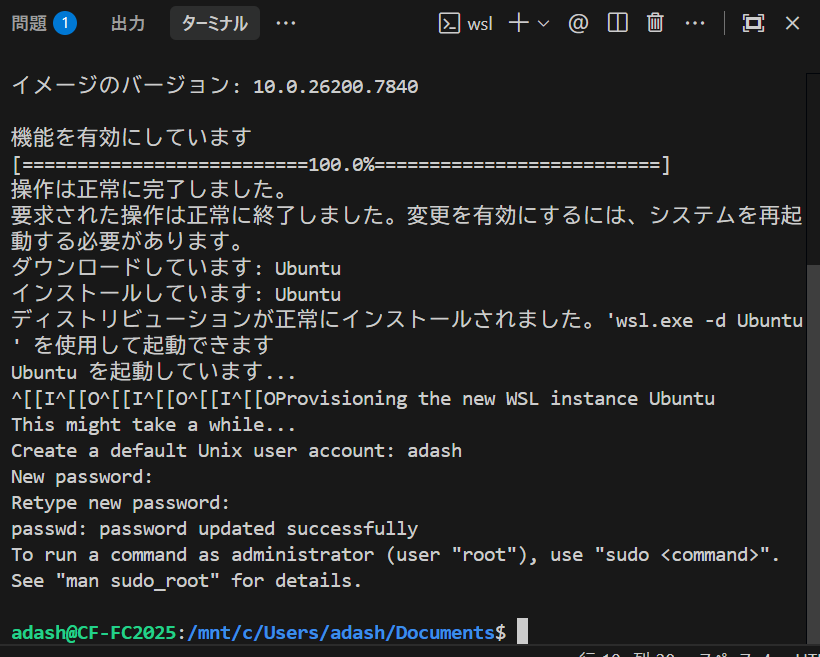Switch to the 出力 (Output) tab

[x=127, y=23]
